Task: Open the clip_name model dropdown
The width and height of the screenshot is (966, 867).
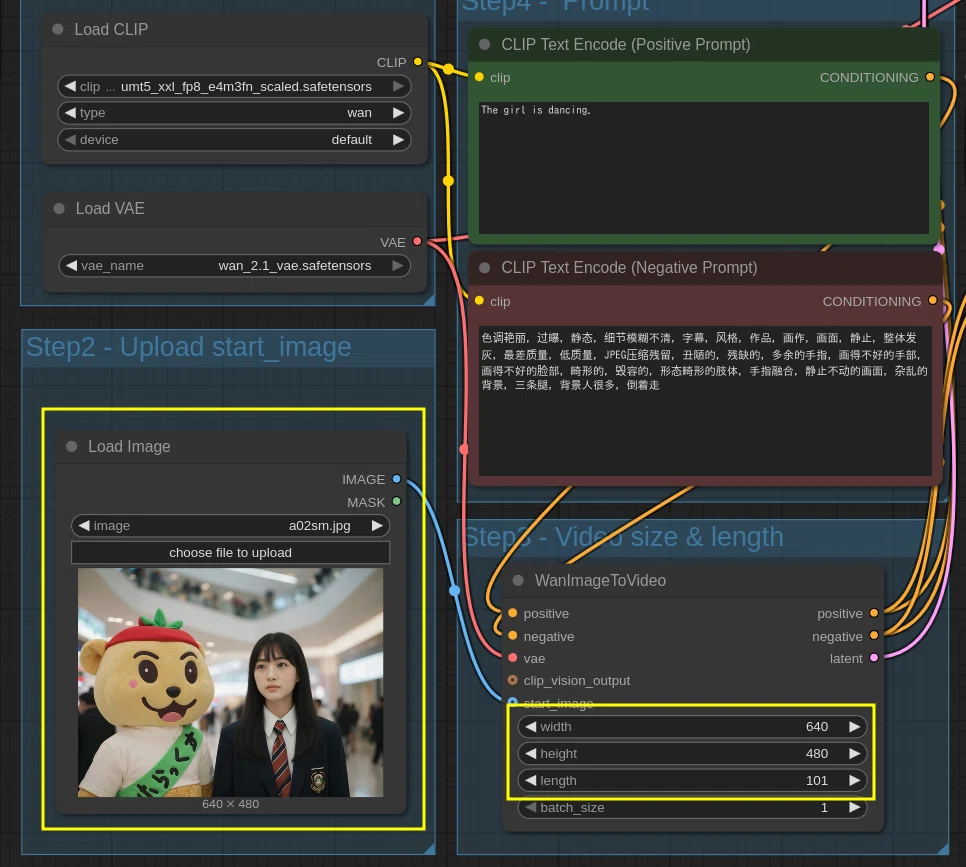Action: (234, 86)
